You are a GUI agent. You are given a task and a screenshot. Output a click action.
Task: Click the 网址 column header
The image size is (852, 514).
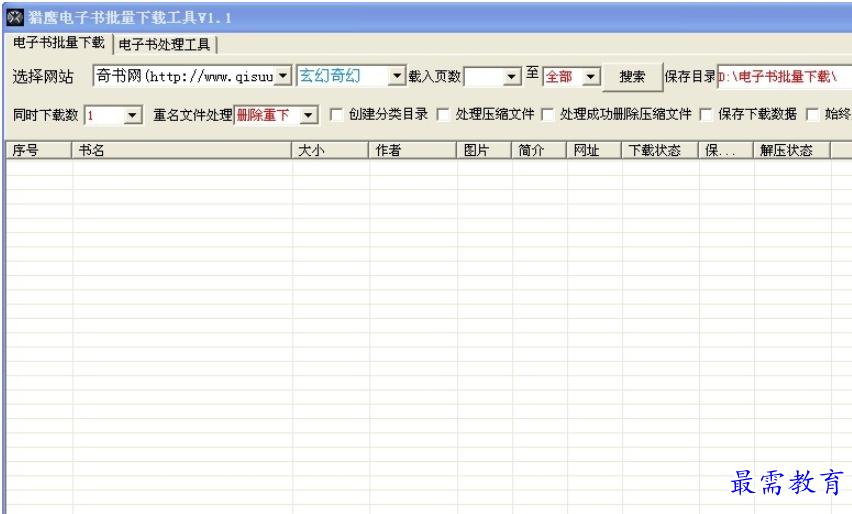(x=594, y=151)
